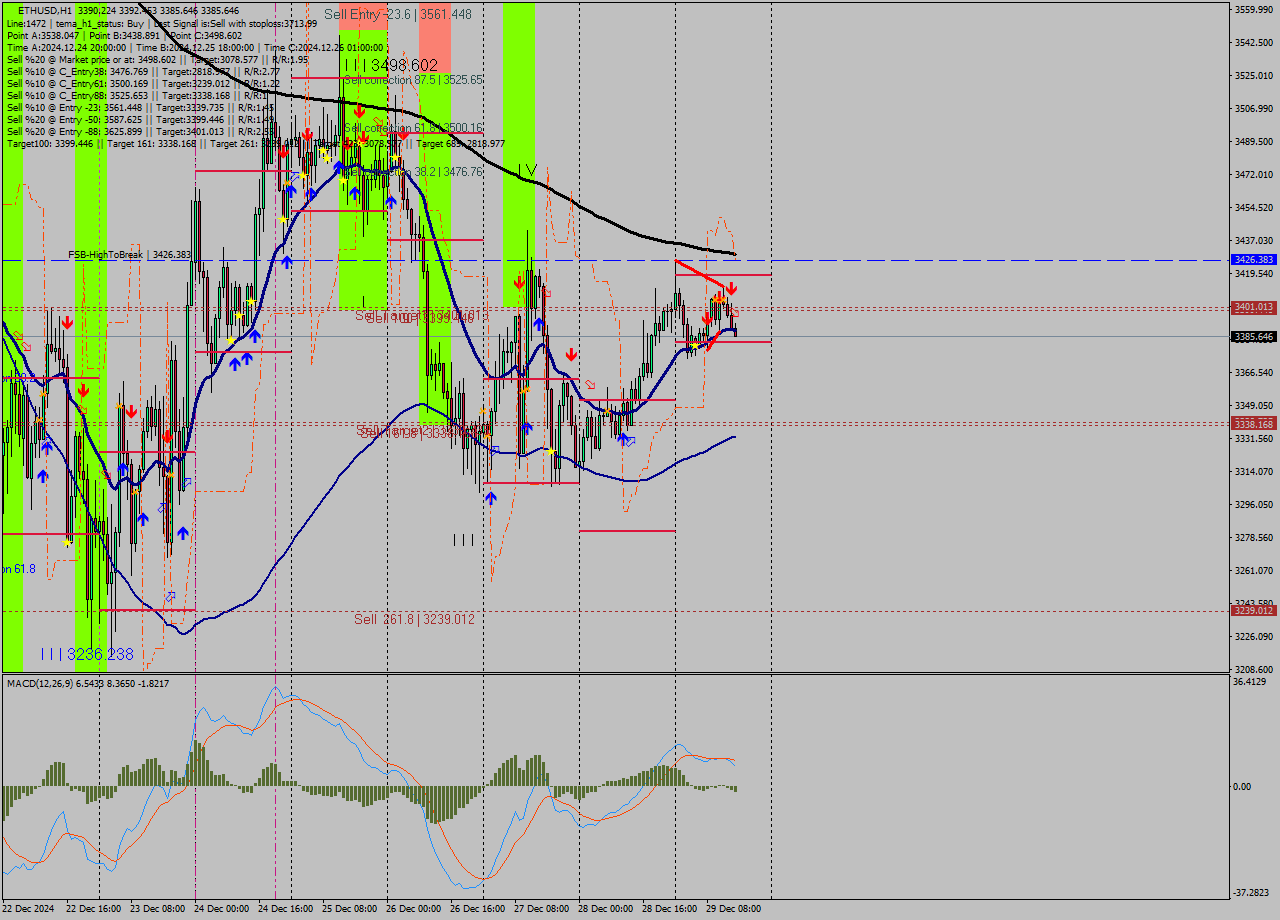Click the 3278.560 price scale value
The image size is (1280, 920).
(x=1253, y=538)
